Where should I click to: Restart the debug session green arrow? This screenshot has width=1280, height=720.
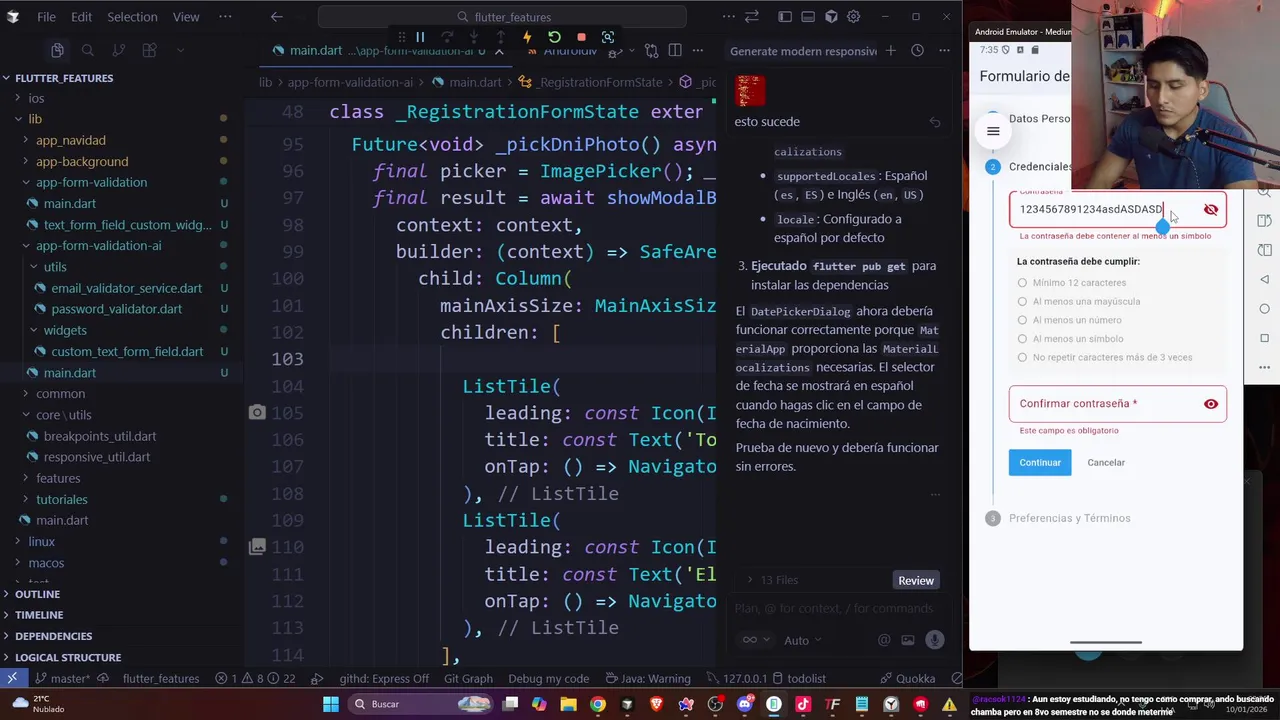554,37
